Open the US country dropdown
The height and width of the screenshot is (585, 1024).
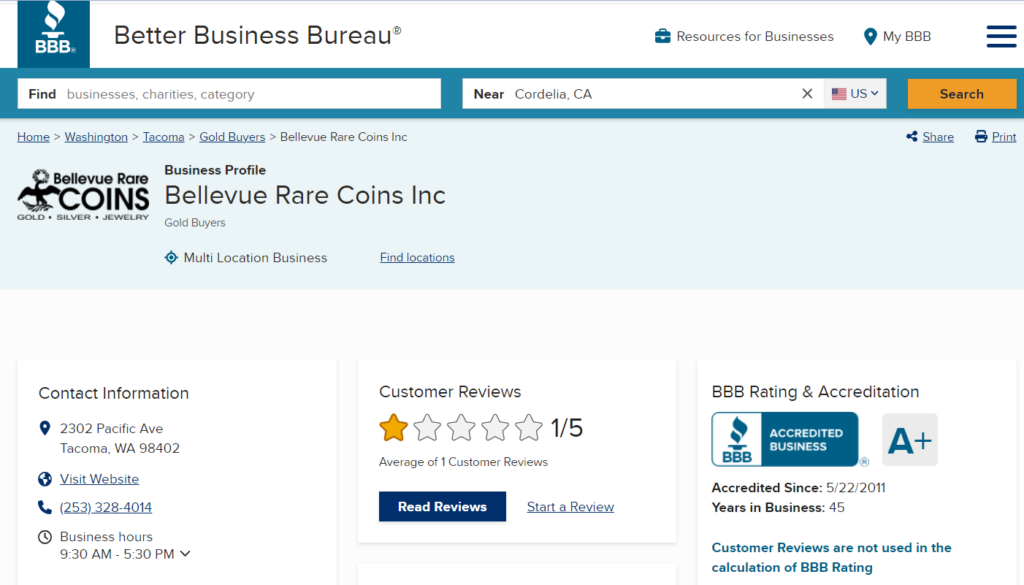coord(855,93)
